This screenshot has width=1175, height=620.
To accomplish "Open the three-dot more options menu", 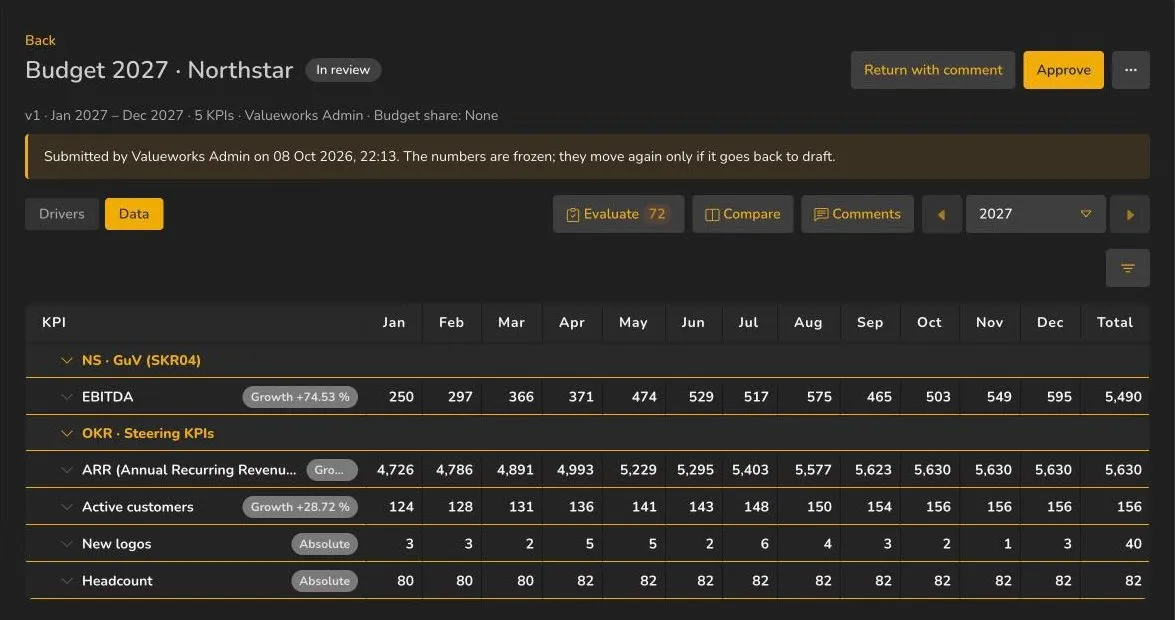I will [x=1130, y=70].
